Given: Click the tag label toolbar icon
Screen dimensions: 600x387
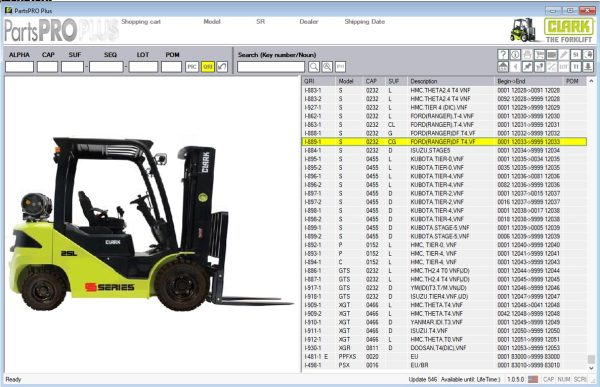Looking at the screenshot, I should tap(551, 55).
